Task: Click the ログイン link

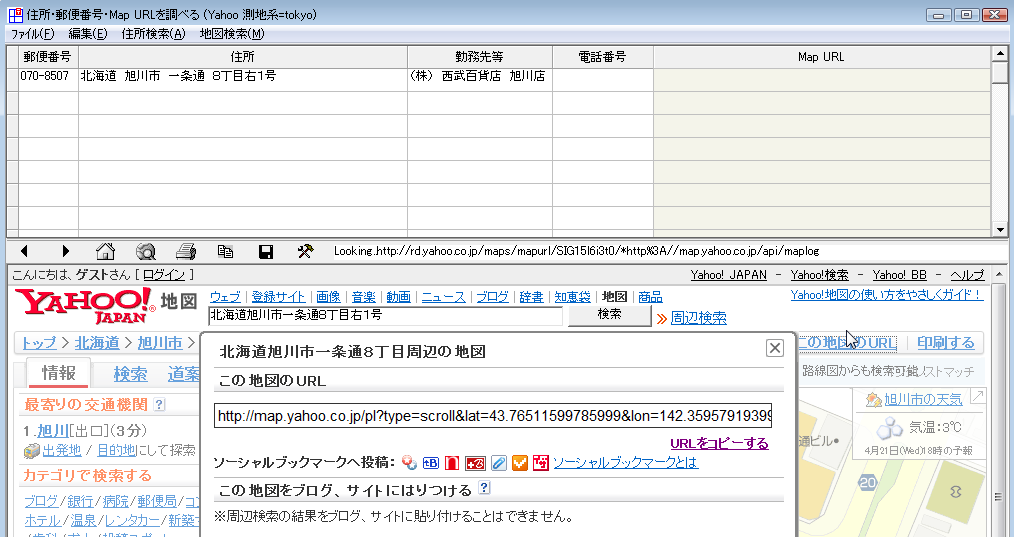Action: pyautogui.click(x=164, y=275)
